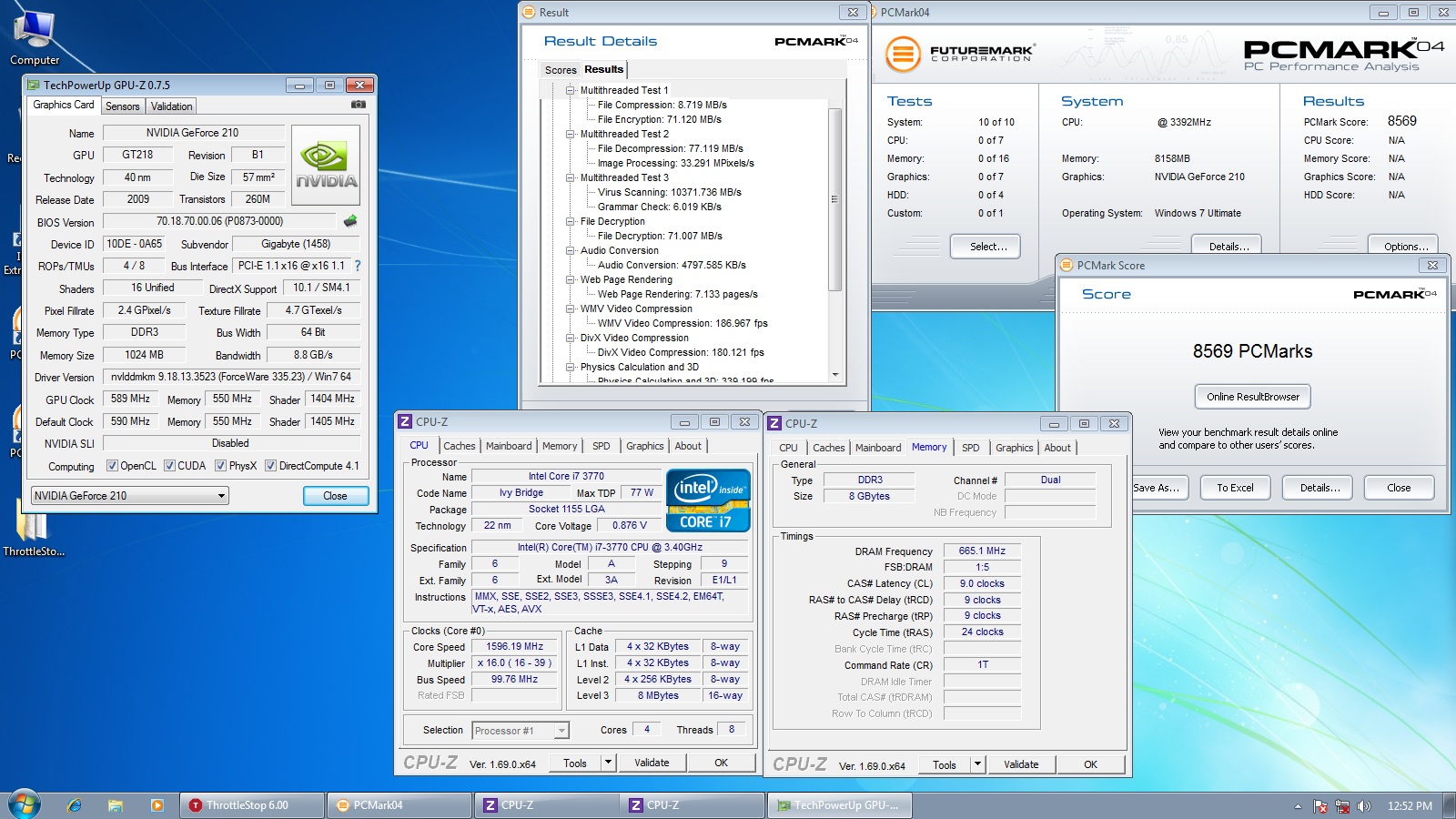Collapse the Web Page Rendering node
This screenshot has width=1456, height=819.
[x=571, y=279]
